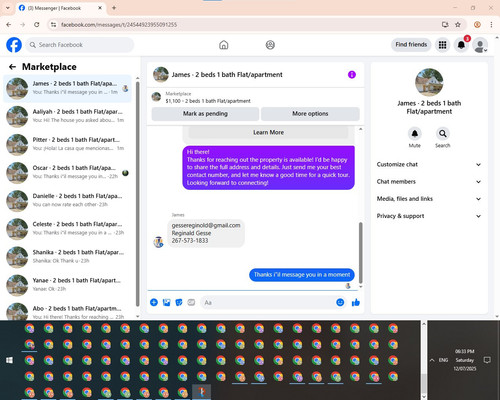Open a new browser tab with plus

click(114, 8)
